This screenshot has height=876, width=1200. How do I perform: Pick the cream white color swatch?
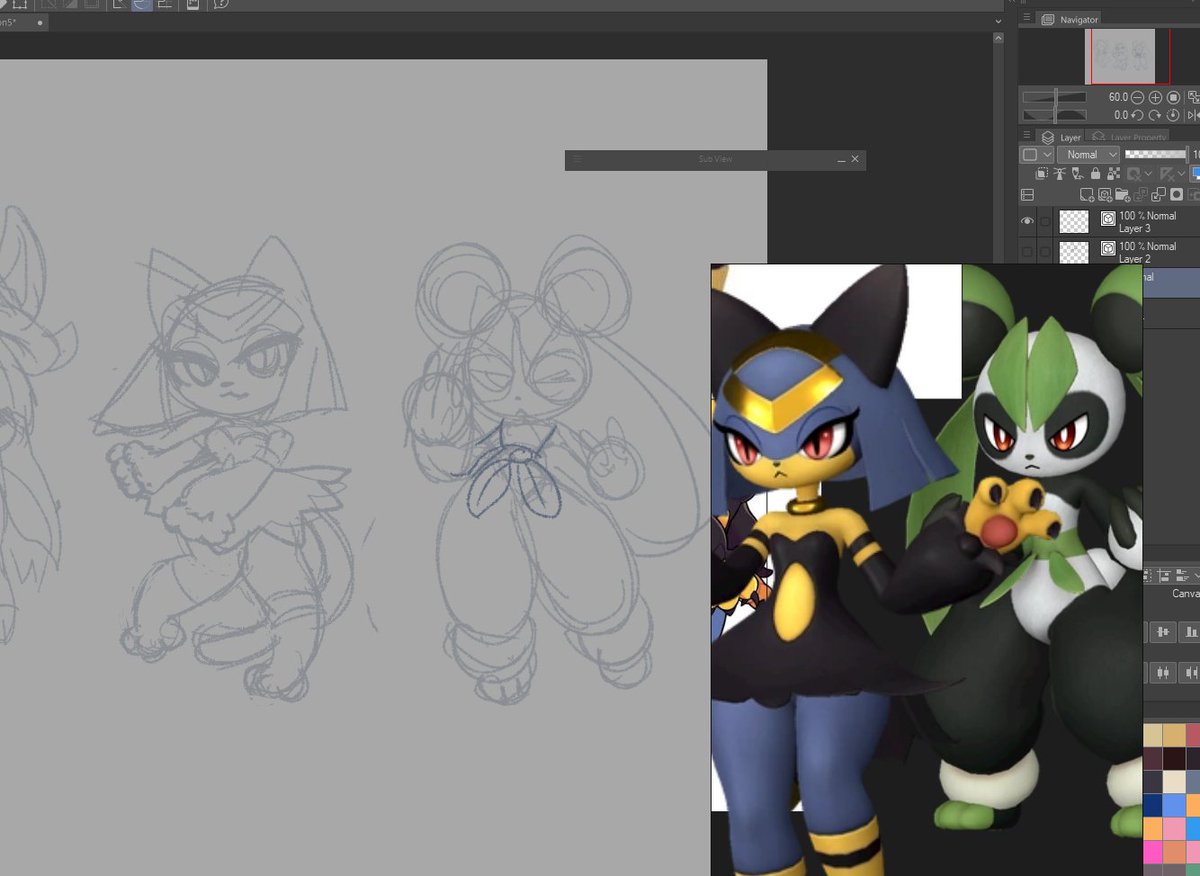tap(1174, 782)
